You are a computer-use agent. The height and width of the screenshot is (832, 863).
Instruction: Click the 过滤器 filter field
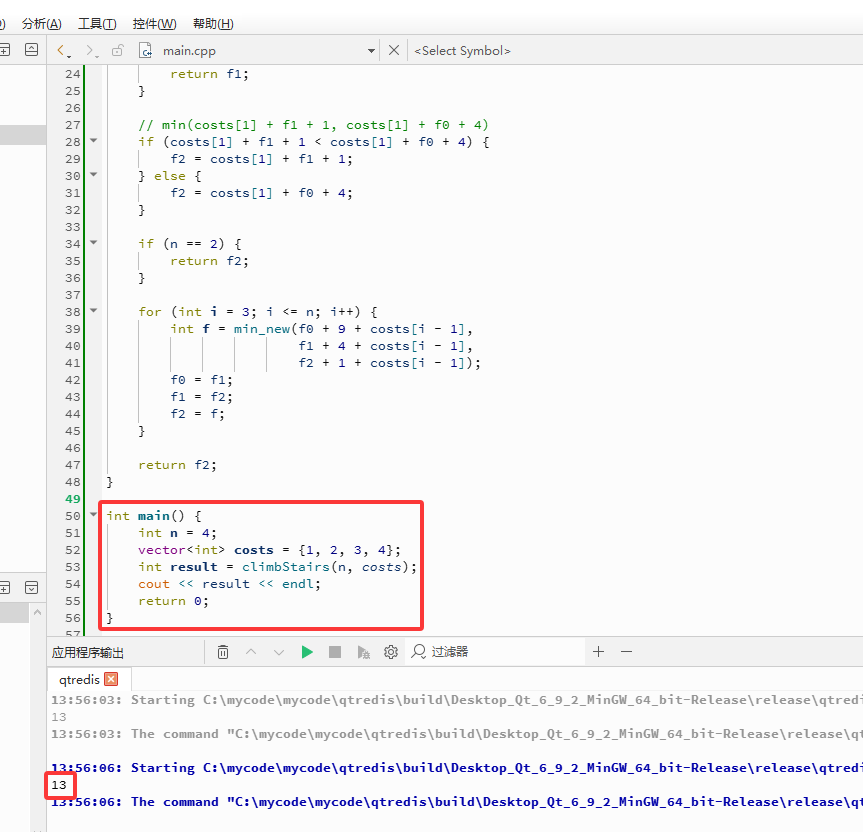pos(495,652)
